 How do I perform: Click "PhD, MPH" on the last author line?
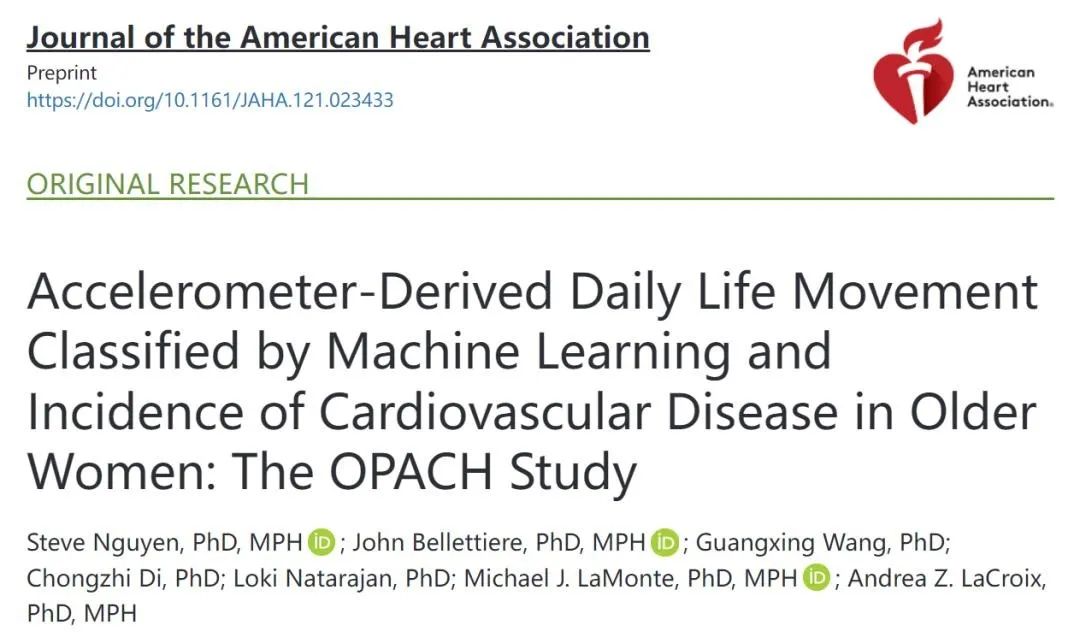[x=81, y=611]
